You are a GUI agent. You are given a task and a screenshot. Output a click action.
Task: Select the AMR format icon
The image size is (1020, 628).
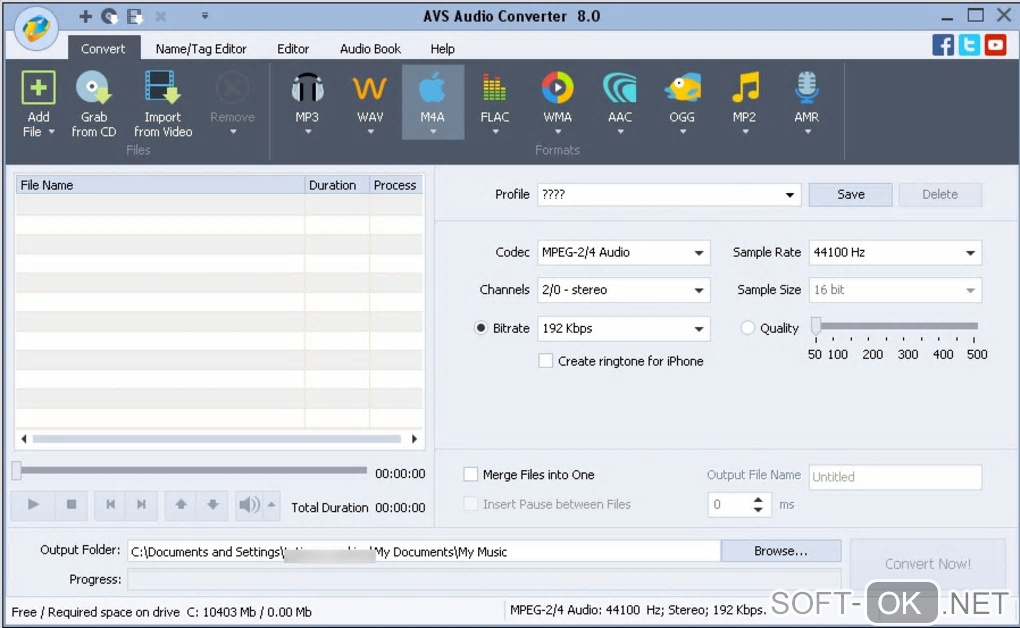click(x=807, y=88)
